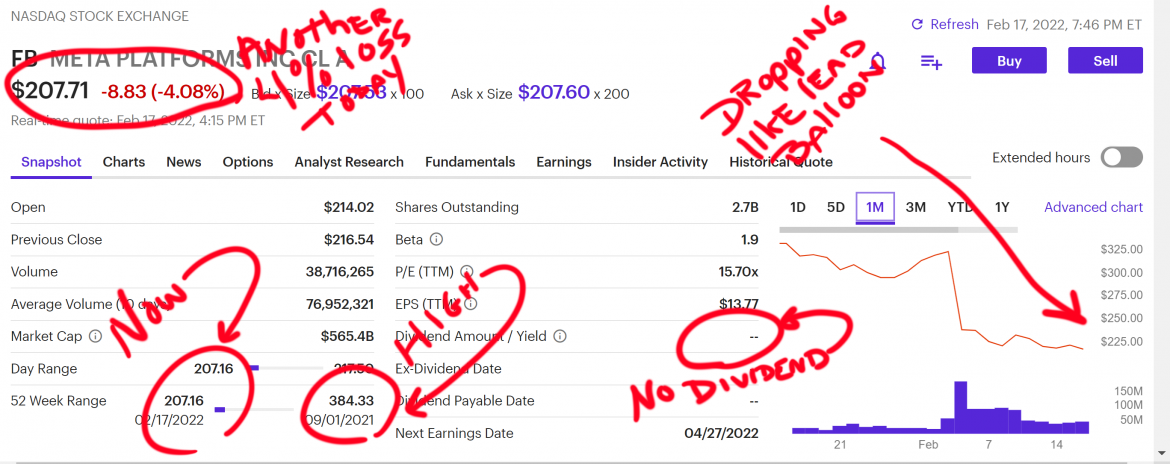The image size is (1170, 464).
Task: Click the Open value $214.02
Action: click(x=348, y=207)
